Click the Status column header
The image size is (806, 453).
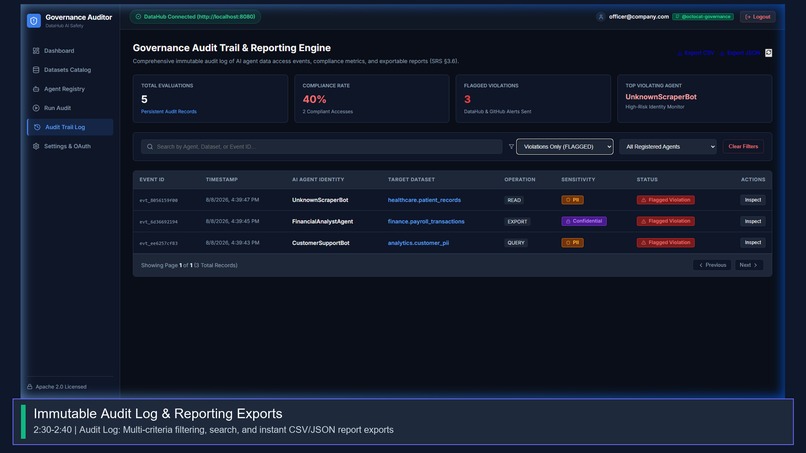tap(647, 179)
